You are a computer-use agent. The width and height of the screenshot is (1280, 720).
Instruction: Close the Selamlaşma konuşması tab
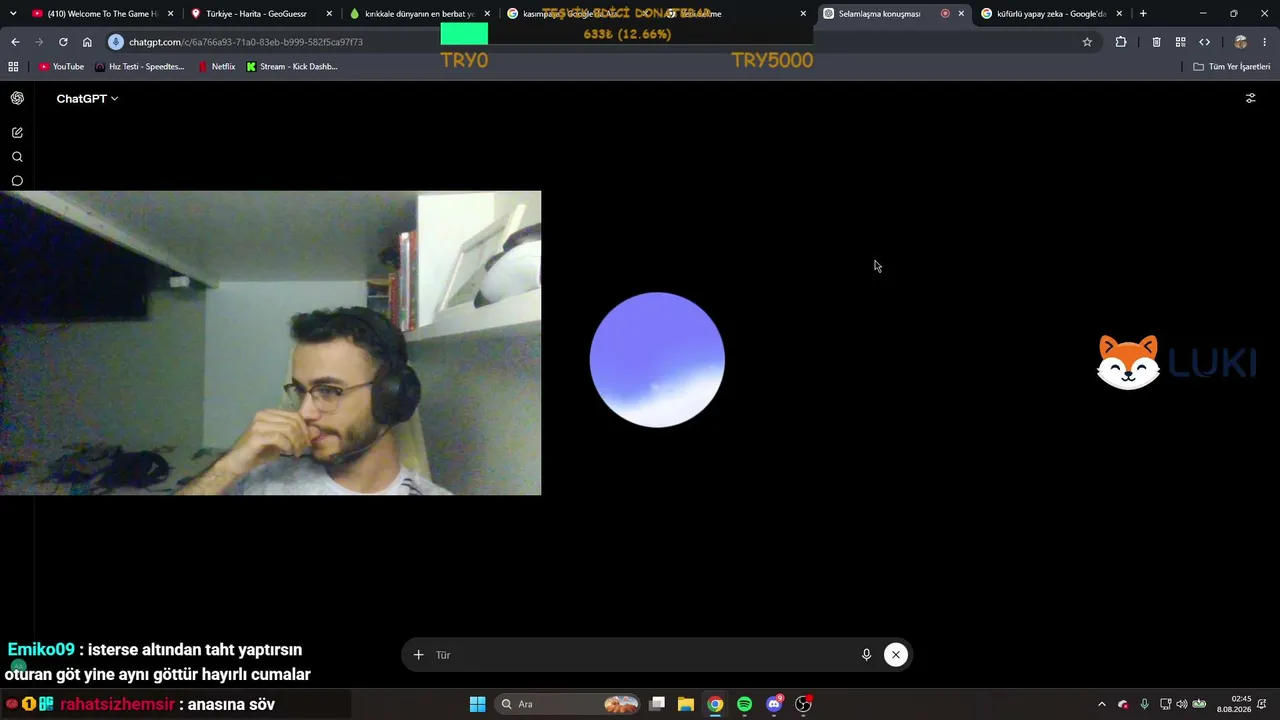pyautogui.click(x=961, y=14)
